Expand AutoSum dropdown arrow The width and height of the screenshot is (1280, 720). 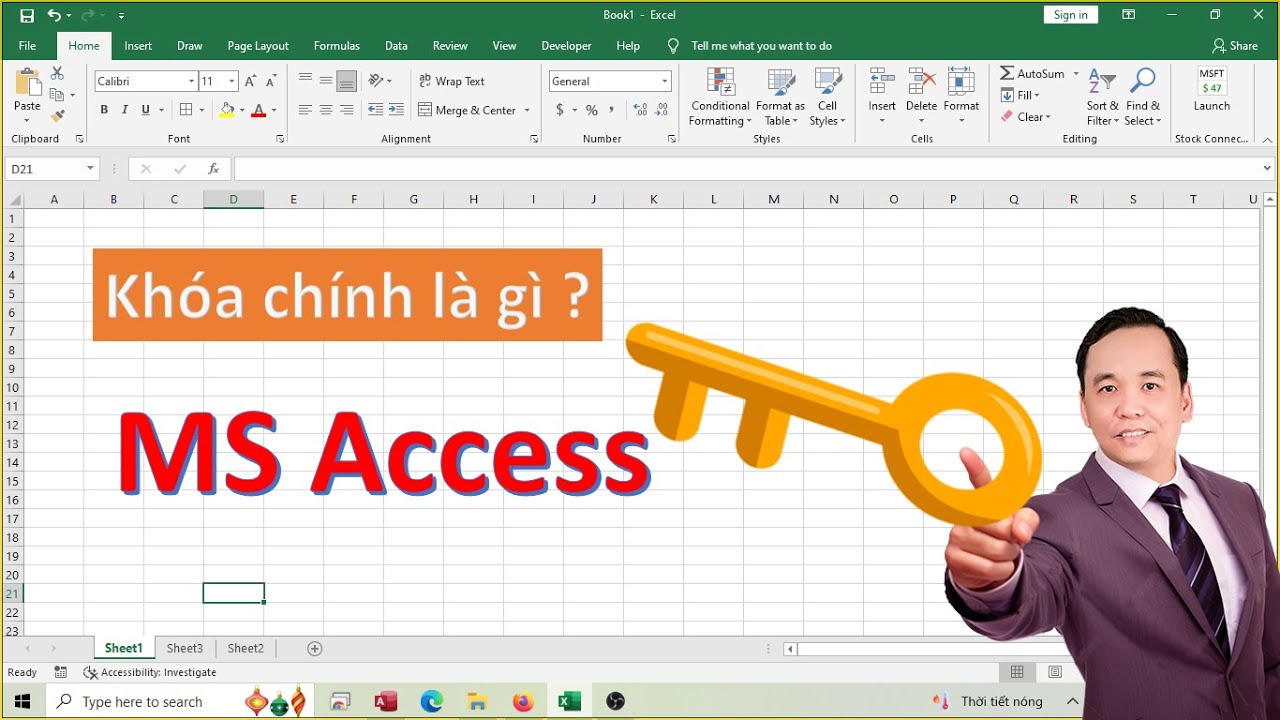coord(1076,73)
